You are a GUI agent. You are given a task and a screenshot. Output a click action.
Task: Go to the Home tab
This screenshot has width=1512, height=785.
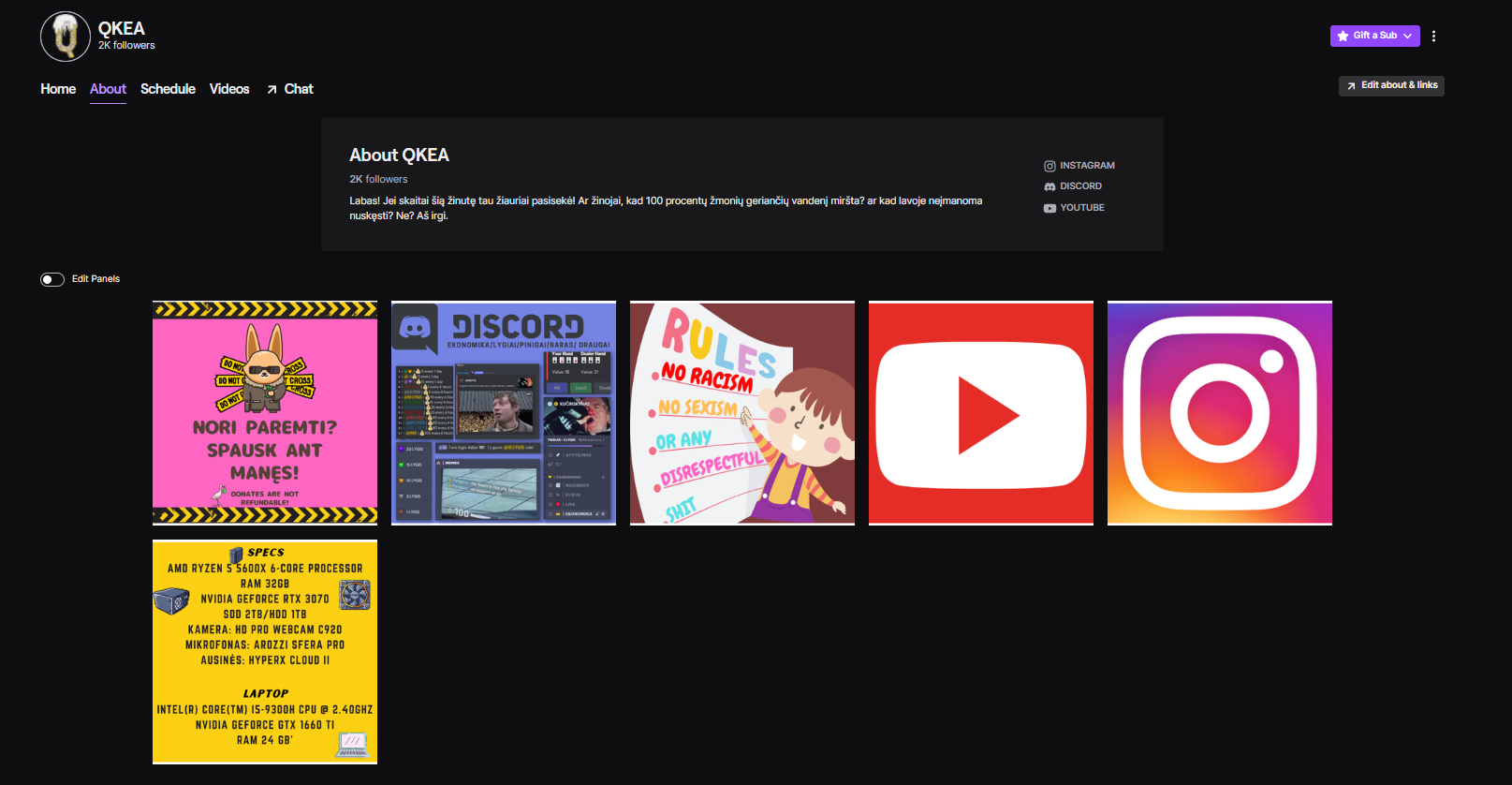pos(58,89)
